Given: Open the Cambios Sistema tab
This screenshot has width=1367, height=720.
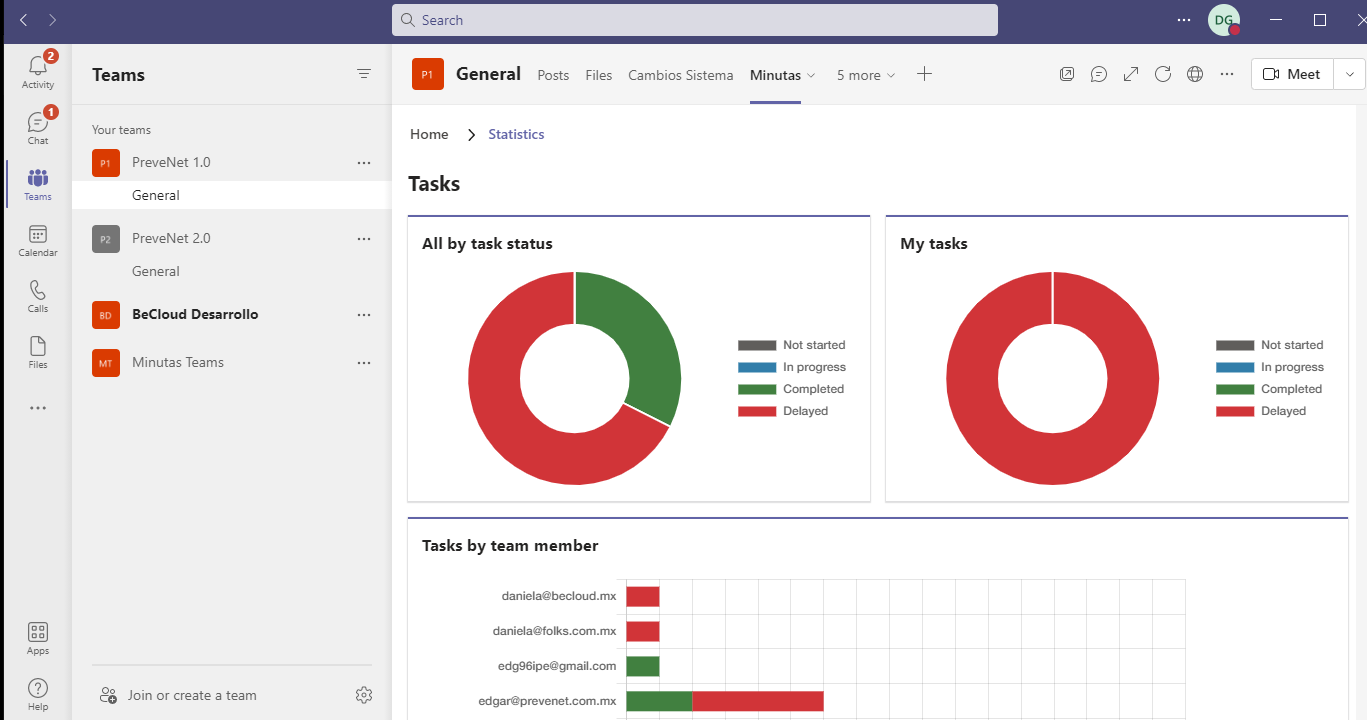Looking at the screenshot, I should [680, 75].
